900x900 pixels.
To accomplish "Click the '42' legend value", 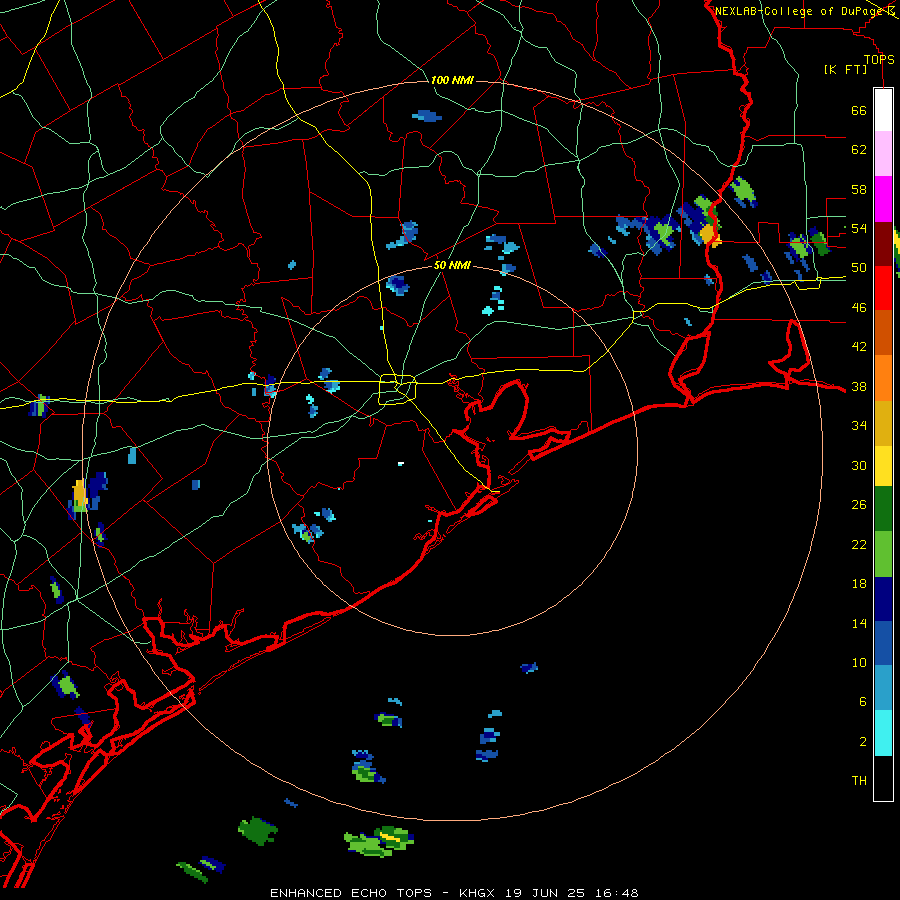I will click(859, 346).
